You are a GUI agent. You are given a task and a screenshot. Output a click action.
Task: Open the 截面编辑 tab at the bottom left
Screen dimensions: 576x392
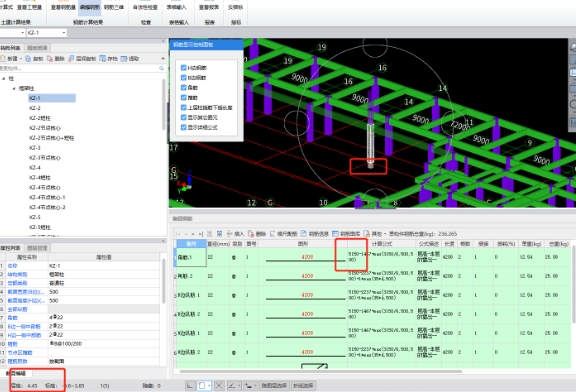16,373
